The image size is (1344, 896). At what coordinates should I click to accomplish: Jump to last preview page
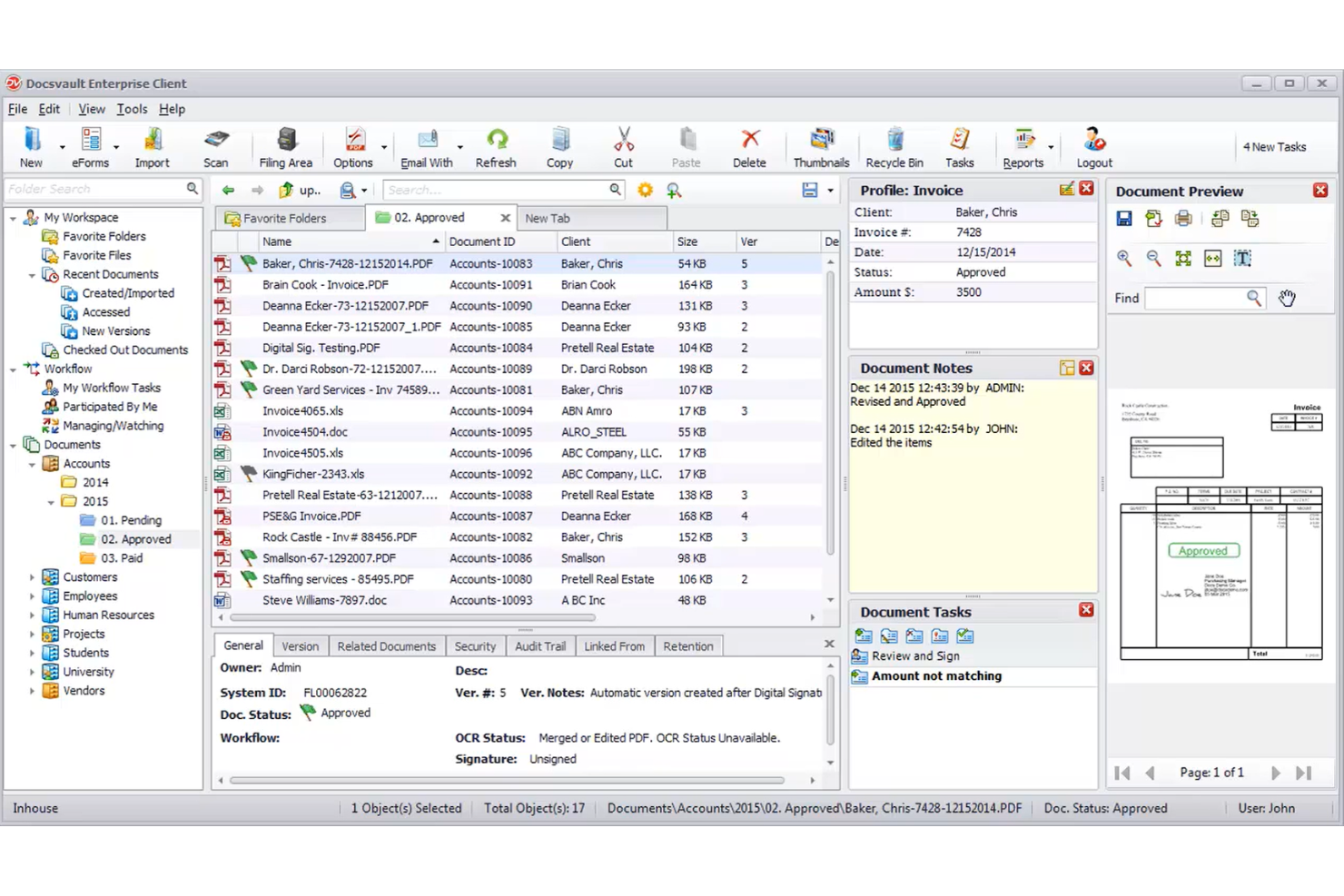pos(1304,773)
